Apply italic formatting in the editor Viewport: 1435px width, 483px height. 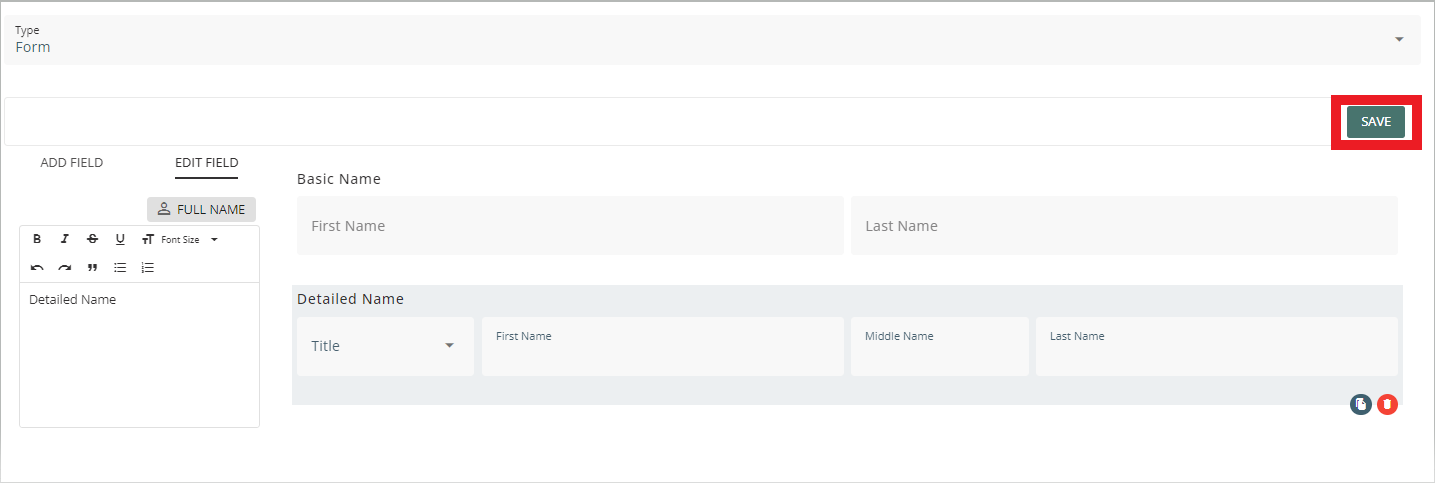coord(65,239)
